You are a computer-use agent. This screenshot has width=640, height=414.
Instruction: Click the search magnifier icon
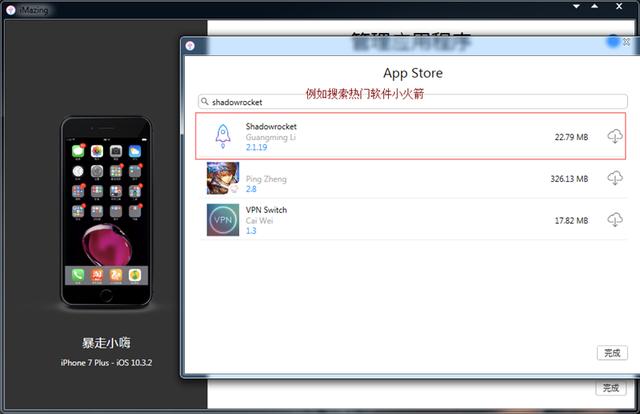(205, 101)
